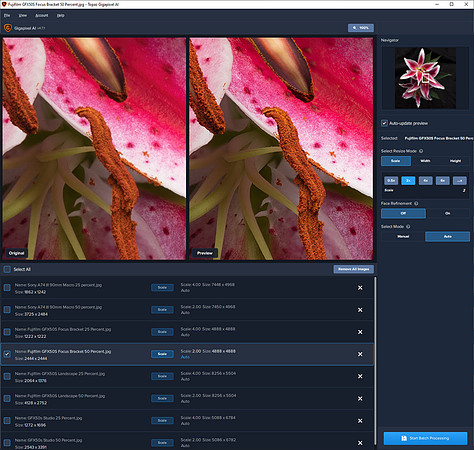Click the info icon beside Select Mode
Viewport: 474px width, 450px height.
pyautogui.click(x=408, y=227)
